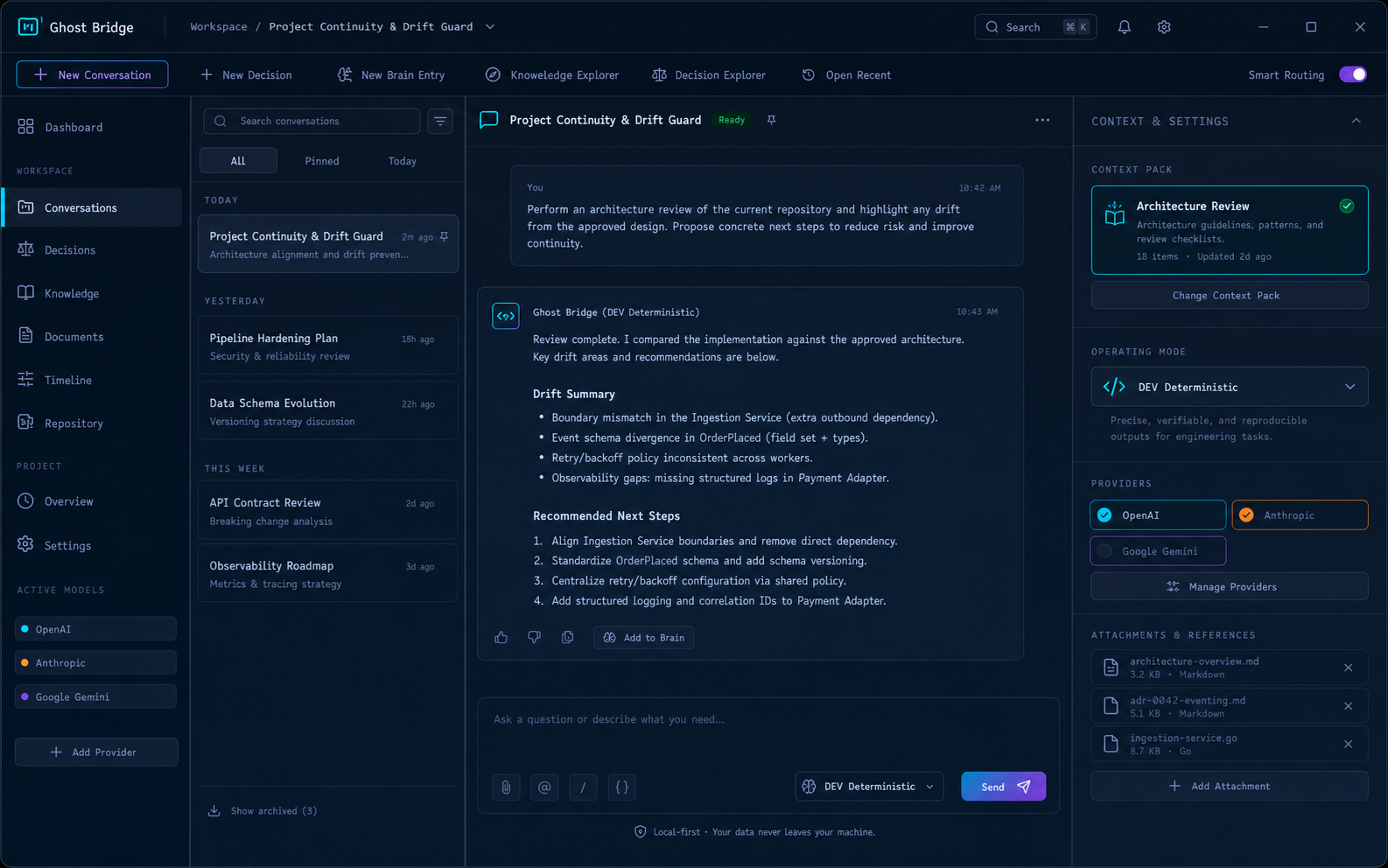1388x868 pixels.
Task: Send the message
Action: coord(1003,787)
